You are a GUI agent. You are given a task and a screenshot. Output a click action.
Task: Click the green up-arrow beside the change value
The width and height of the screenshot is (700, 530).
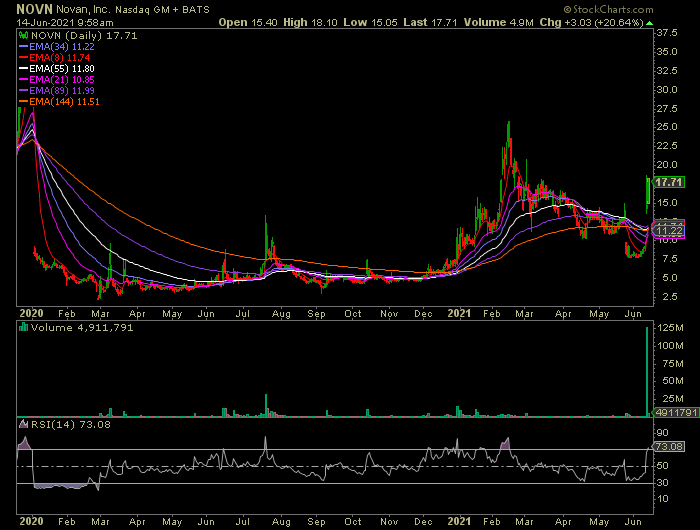pos(649,23)
